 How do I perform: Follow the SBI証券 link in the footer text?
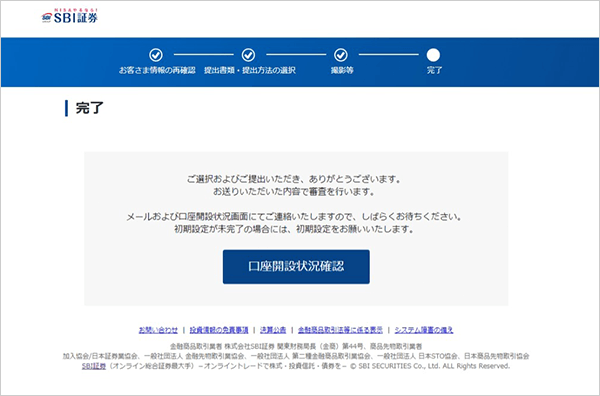(x=94, y=366)
